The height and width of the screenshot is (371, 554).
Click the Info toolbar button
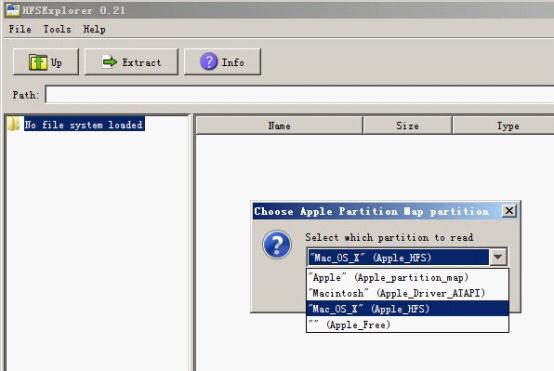[222, 62]
